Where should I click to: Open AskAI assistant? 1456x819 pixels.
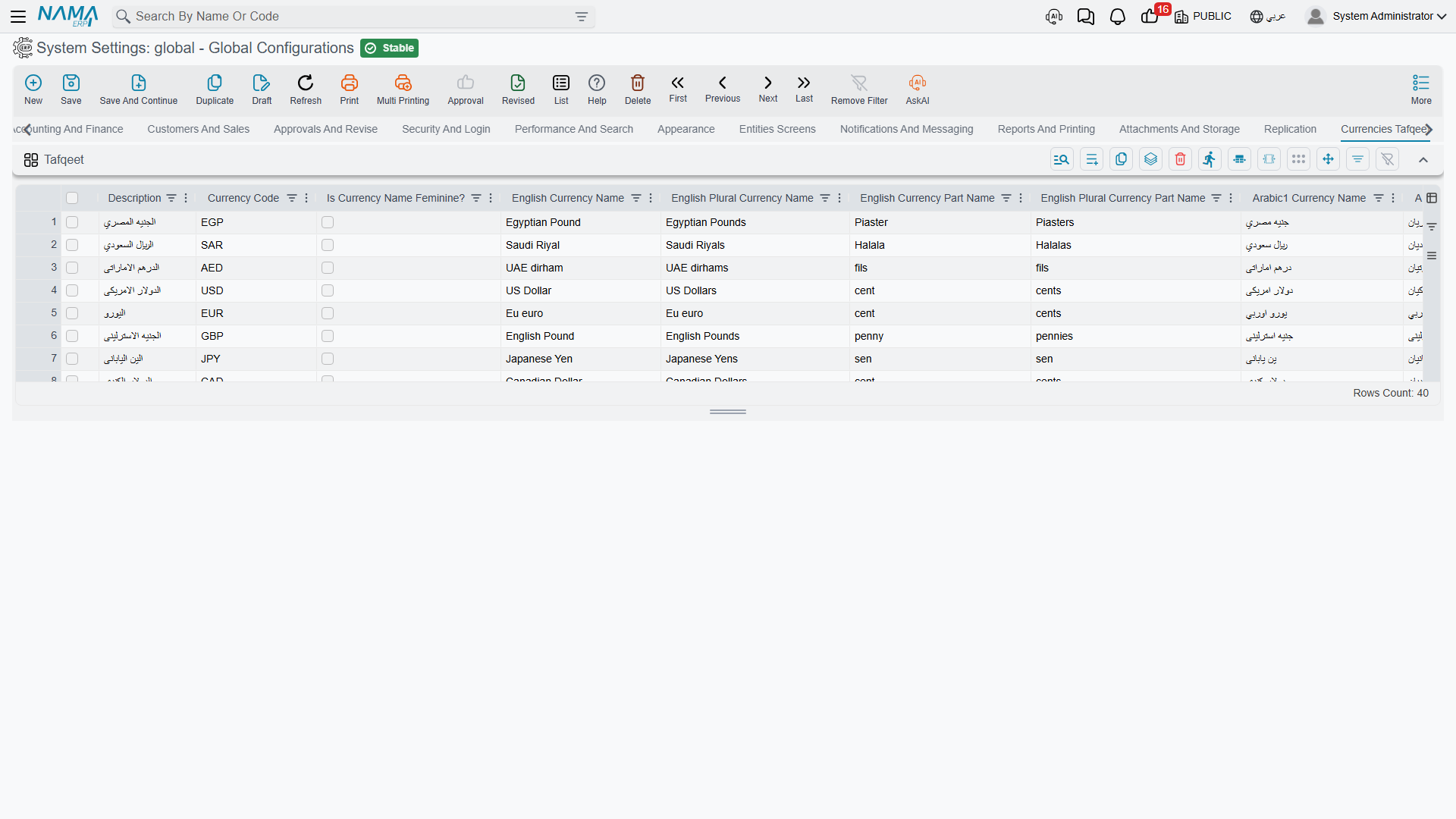pos(918,89)
